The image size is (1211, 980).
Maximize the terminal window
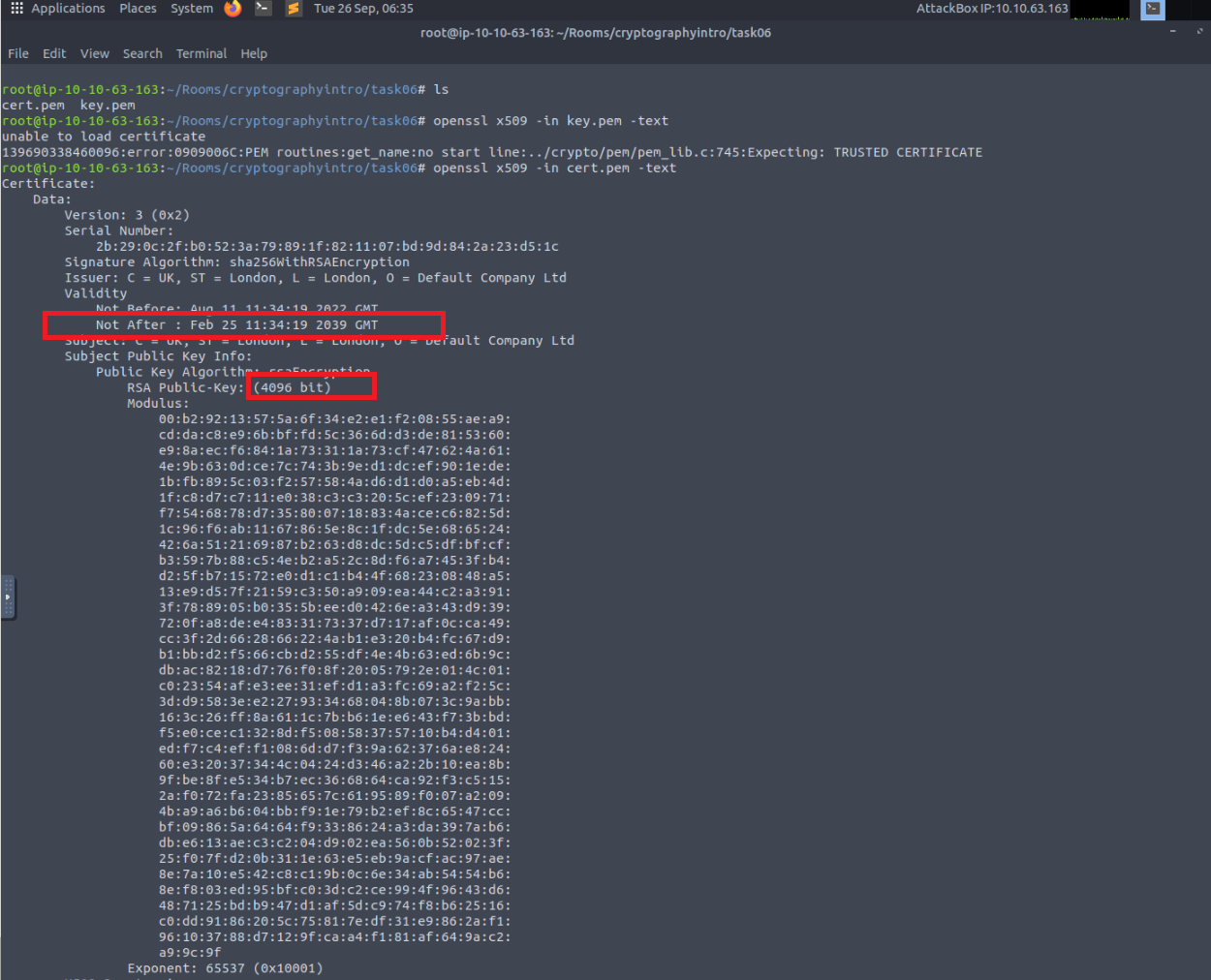pos(1199,31)
